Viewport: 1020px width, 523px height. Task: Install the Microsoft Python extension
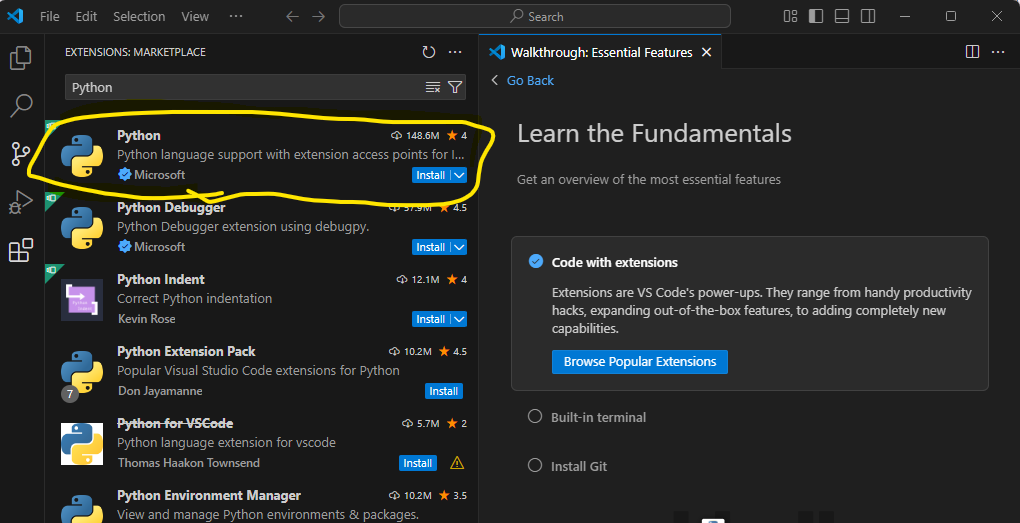[431, 175]
